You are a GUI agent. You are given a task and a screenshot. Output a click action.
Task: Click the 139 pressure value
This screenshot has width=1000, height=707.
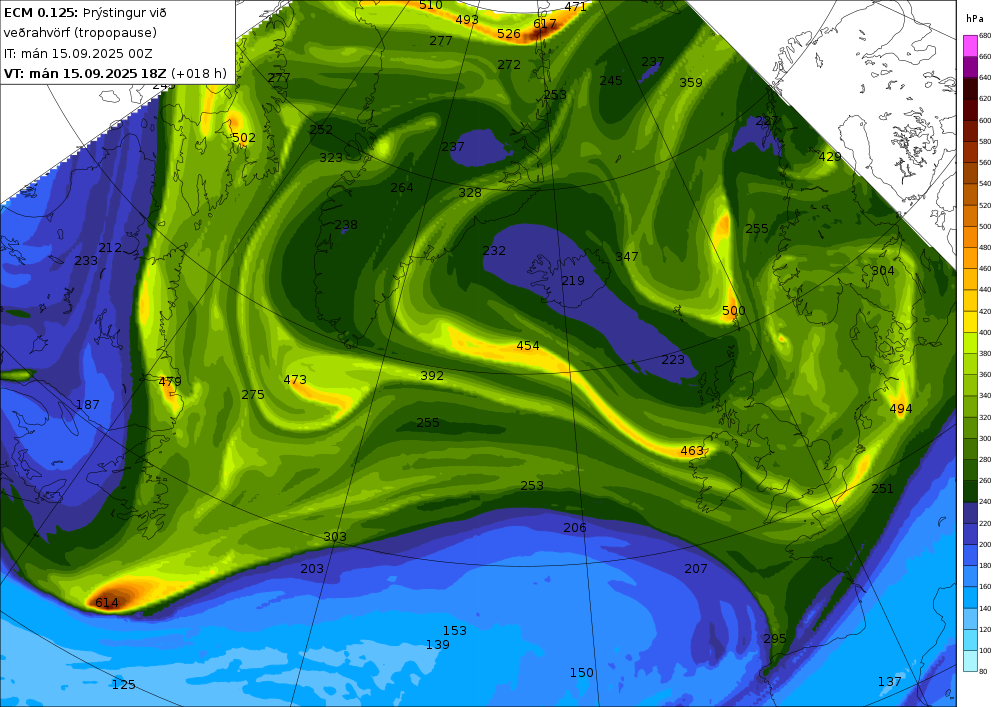pos(438,645)
